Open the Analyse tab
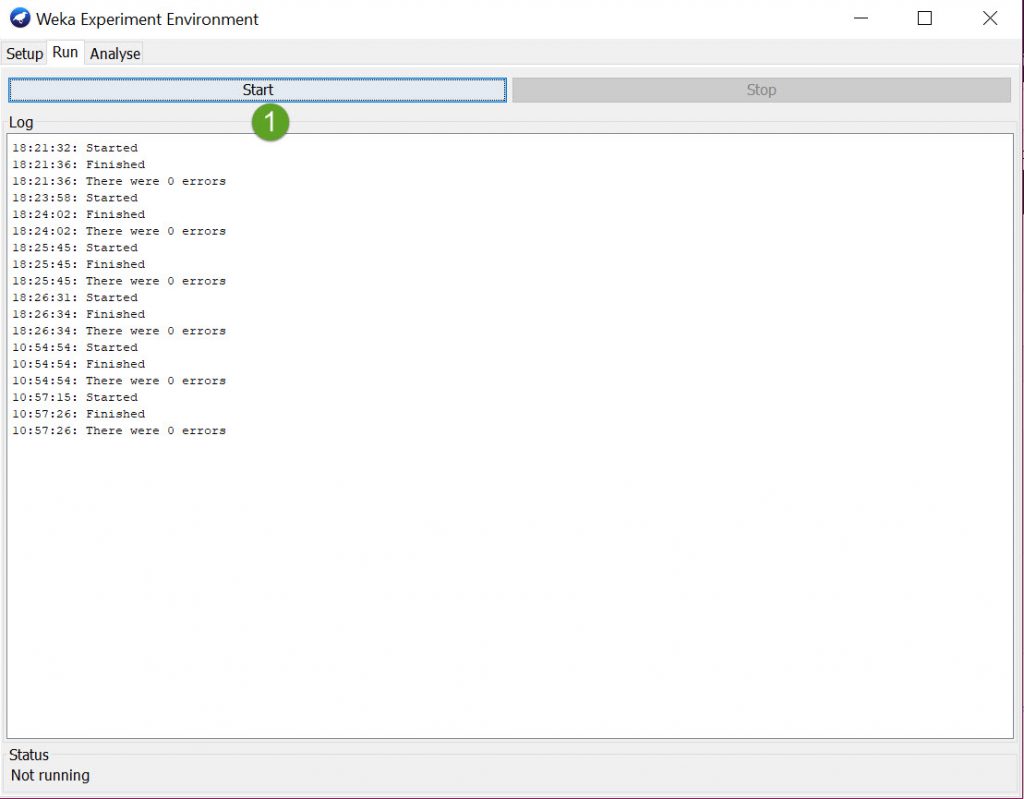Image resolution: width=1024 pixels, height=799 pixels. point(115,54)
